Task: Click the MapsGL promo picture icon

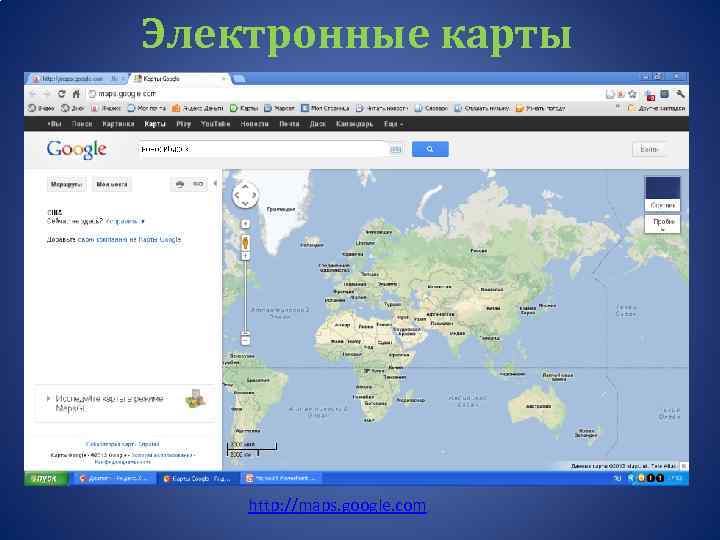Action: click(196, 398)
